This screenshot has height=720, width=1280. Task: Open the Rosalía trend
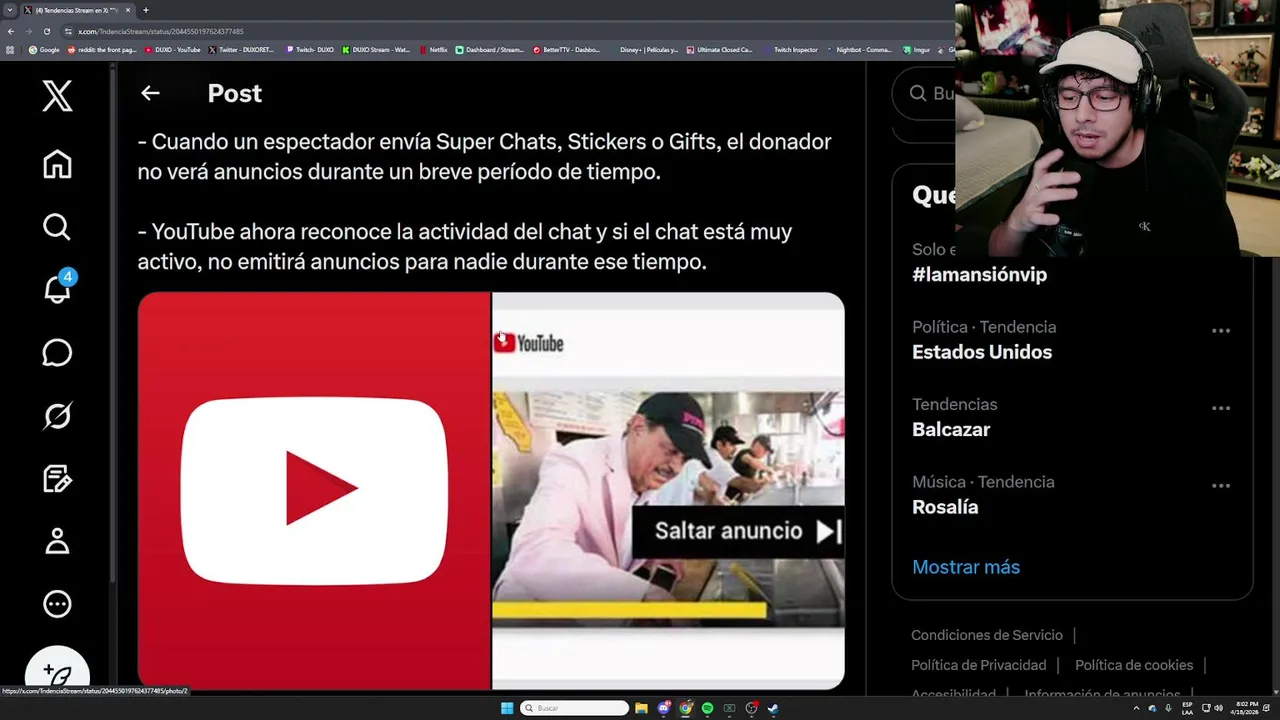[945, 507]
